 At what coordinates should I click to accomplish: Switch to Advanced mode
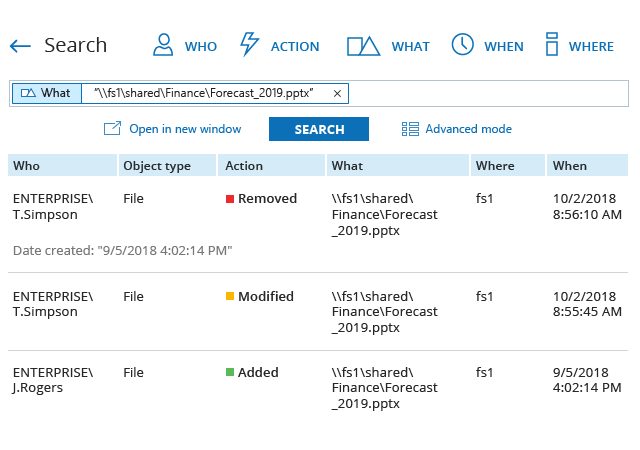[x=468, y=129]
